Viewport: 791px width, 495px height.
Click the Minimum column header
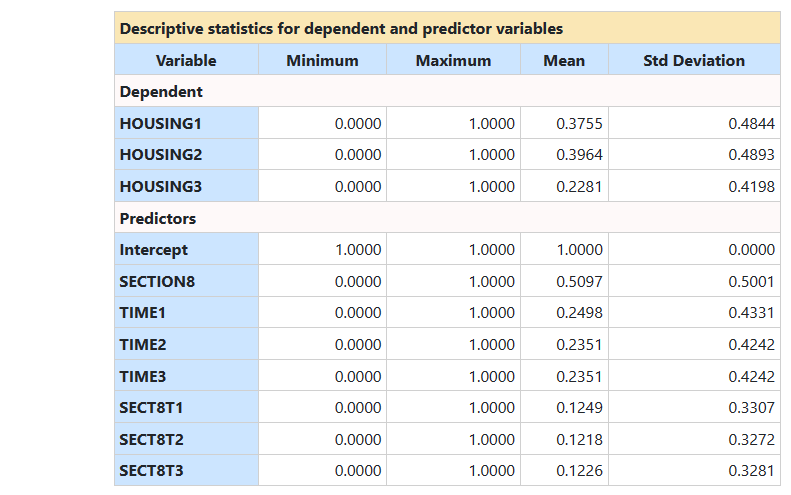(322, 60)
